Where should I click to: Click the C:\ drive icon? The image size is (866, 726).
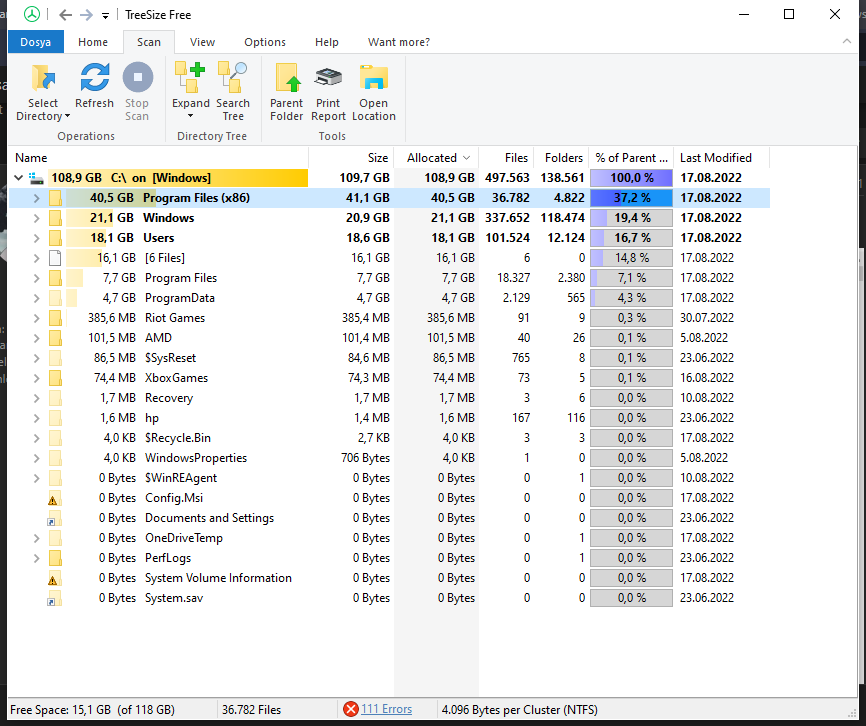point(36,178)
